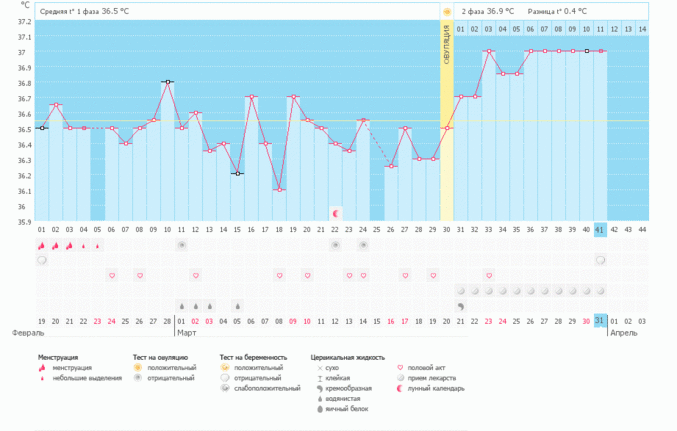Select the cervical fluid drop on cycle day 15
The width and height of the screenshot is (677, 431).
pyautogui.click(x=237, y=306)
